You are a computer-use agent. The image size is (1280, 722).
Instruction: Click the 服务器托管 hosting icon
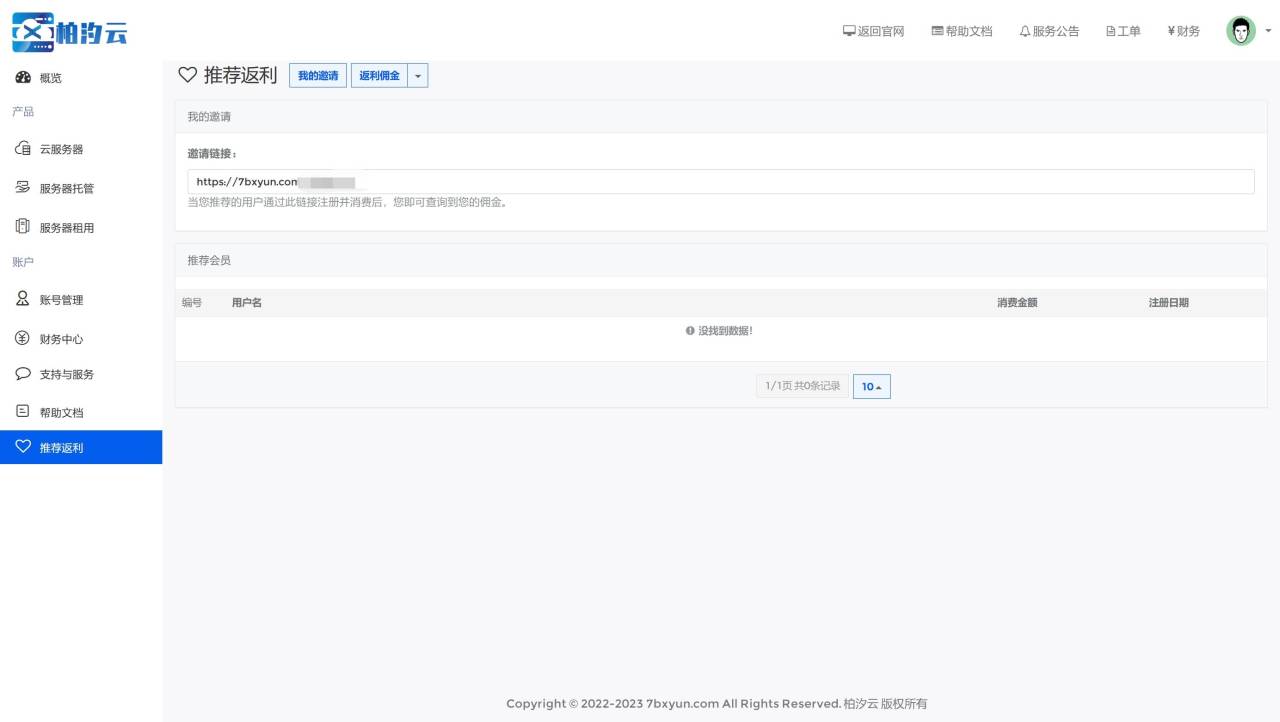click(23, 188)
